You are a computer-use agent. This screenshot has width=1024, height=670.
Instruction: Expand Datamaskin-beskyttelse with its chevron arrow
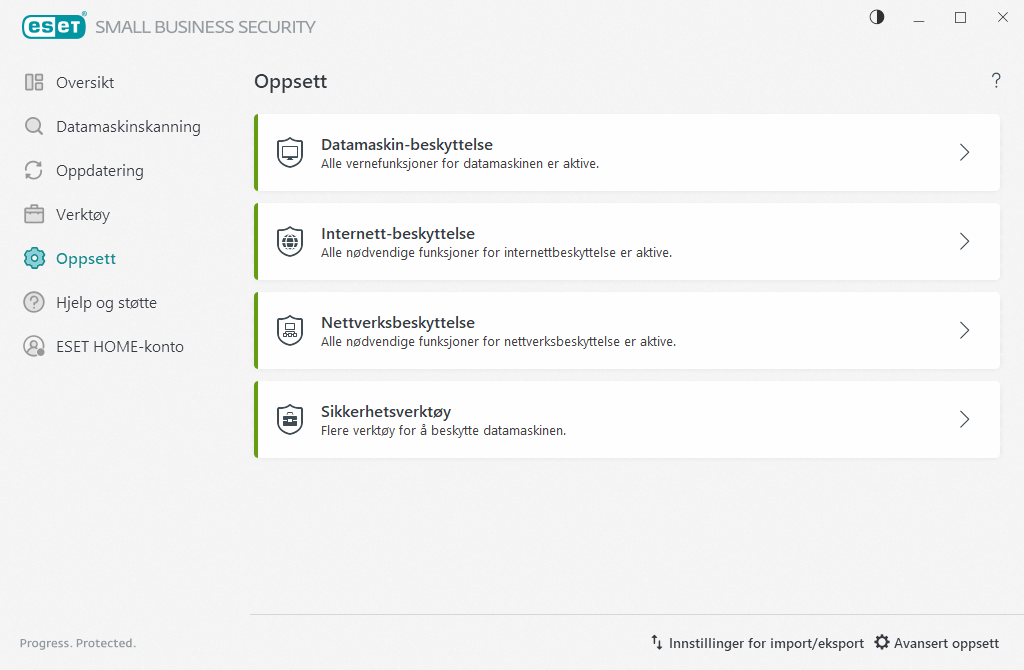tap(964, 153)
